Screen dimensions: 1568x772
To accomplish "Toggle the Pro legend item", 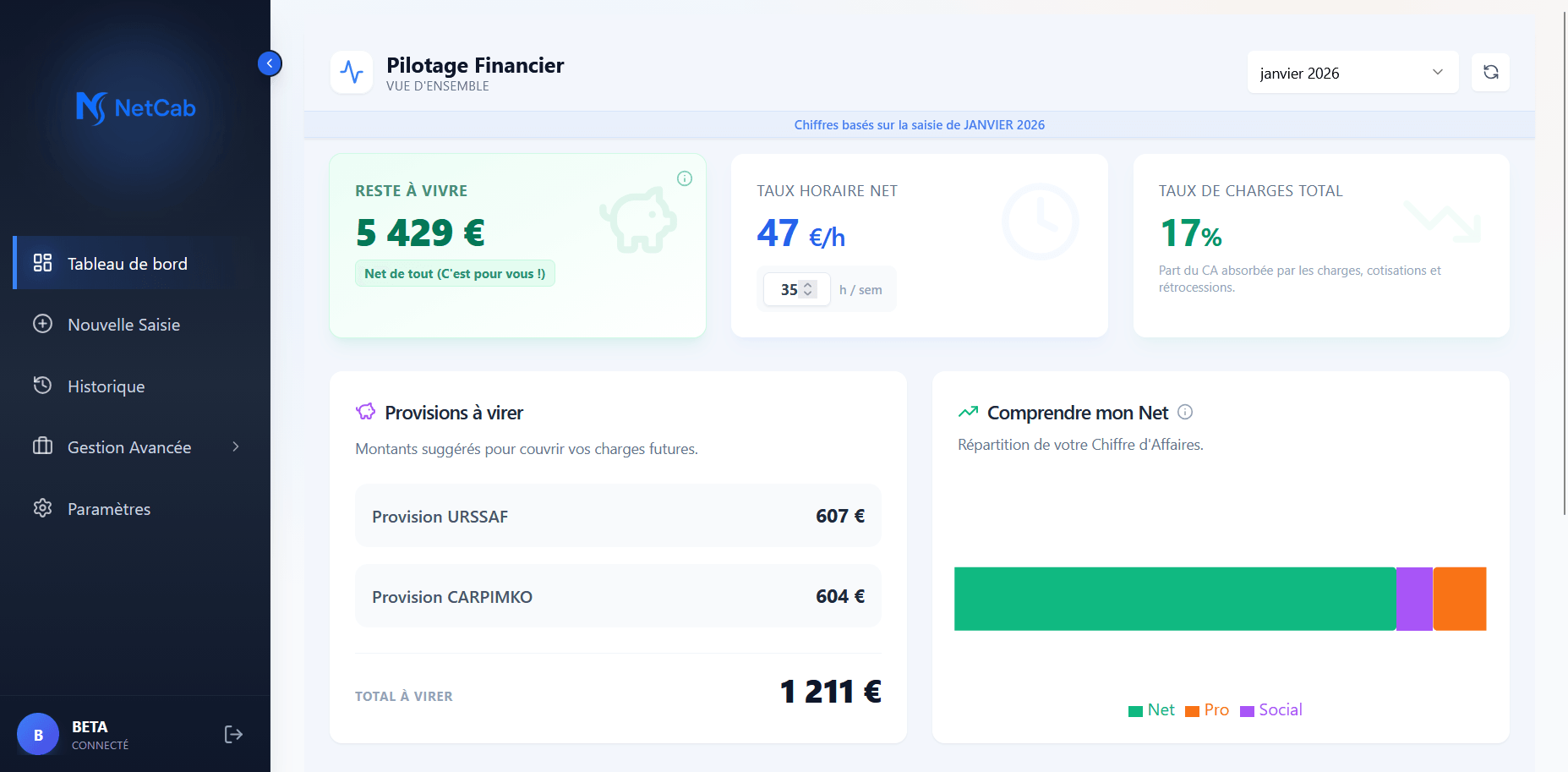I will (x=1206, y=710).
